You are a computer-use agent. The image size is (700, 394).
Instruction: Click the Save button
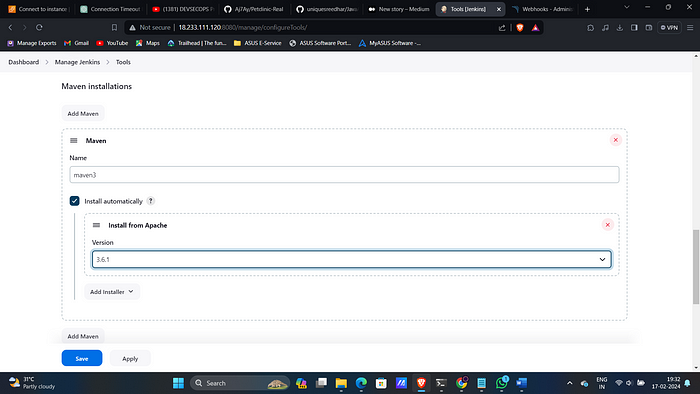point(82,358)
